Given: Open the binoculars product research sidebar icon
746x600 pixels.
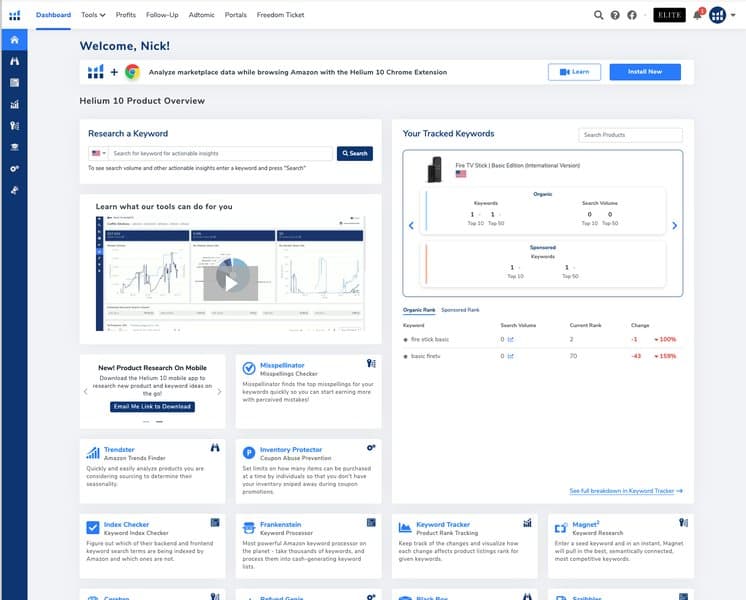Looking at the screenshot, I should pyautogui.click(x=14, y=62).
